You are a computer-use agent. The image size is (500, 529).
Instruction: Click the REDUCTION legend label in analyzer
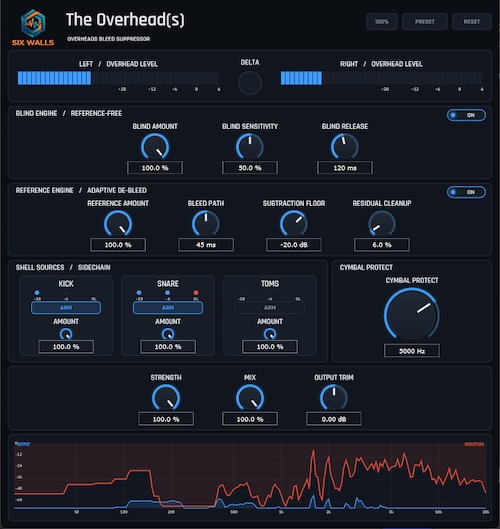pos(474,444)
